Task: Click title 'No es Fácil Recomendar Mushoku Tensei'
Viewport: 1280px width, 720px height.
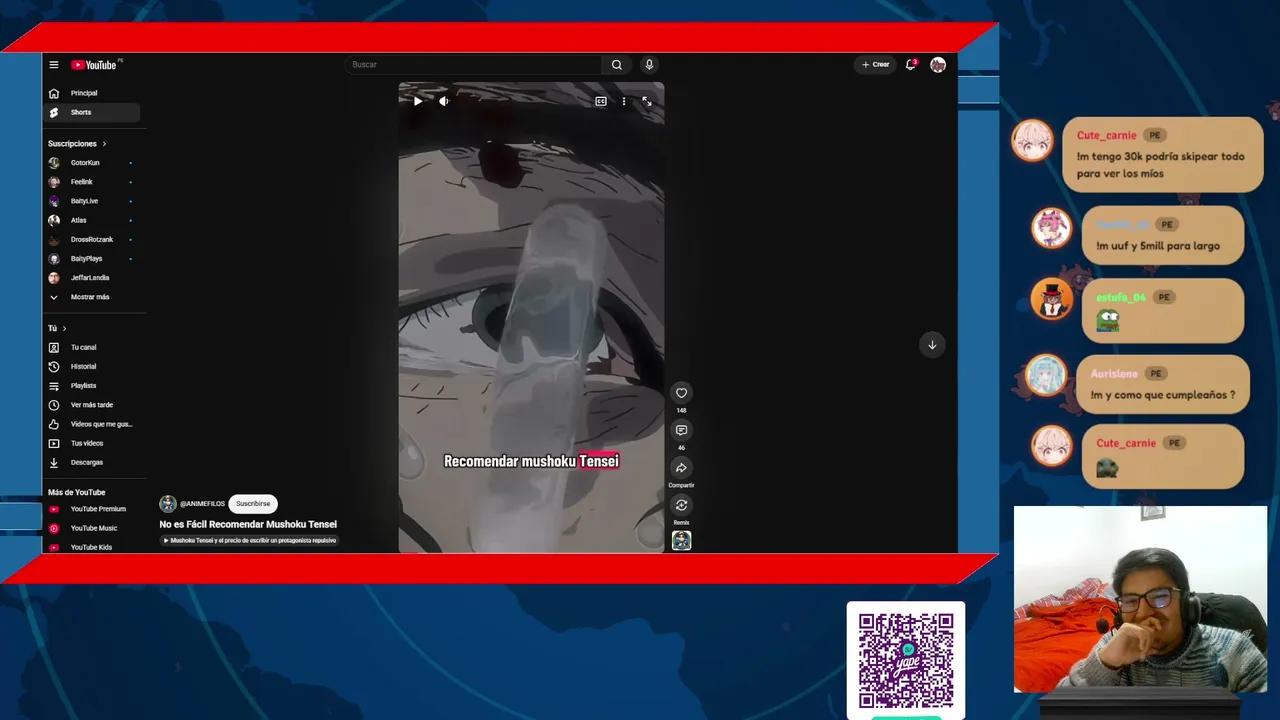Action: click(x=248, y=524)
